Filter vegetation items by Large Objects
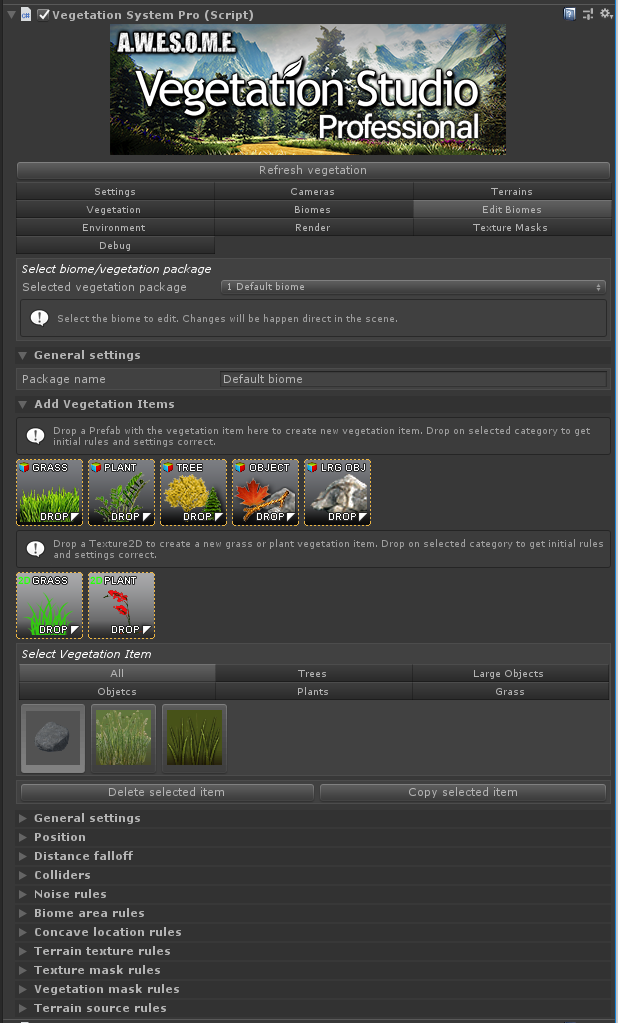The width and height of the screenshot is (618, 1023). [x=510, y=673]
